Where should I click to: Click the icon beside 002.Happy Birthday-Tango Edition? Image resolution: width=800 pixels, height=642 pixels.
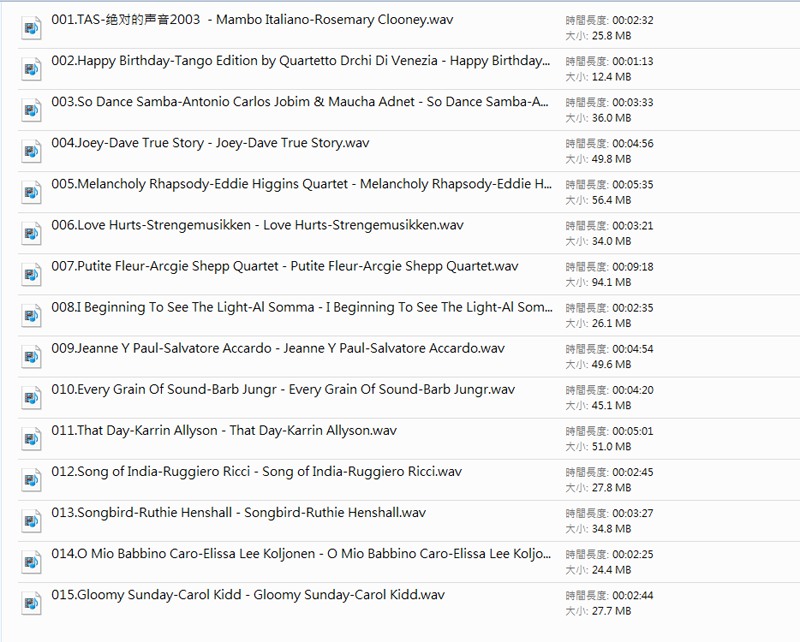[x=31, y=69]
